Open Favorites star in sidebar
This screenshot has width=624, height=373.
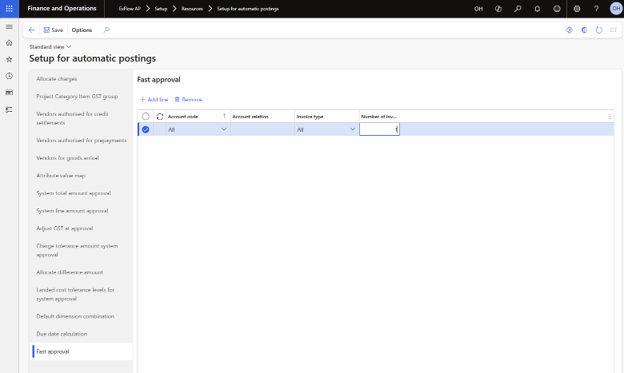pyautogui.click(x=9, y=59)
